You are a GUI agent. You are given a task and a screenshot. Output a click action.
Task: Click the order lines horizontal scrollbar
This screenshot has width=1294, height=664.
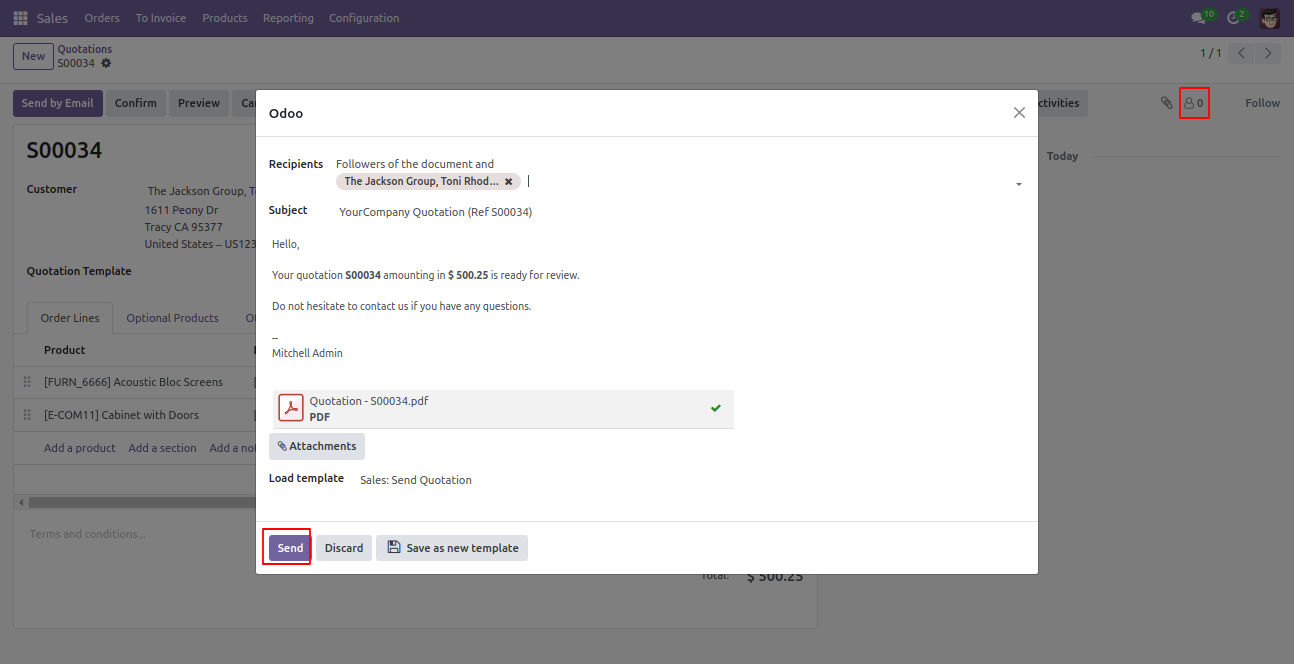pos(140,502)
